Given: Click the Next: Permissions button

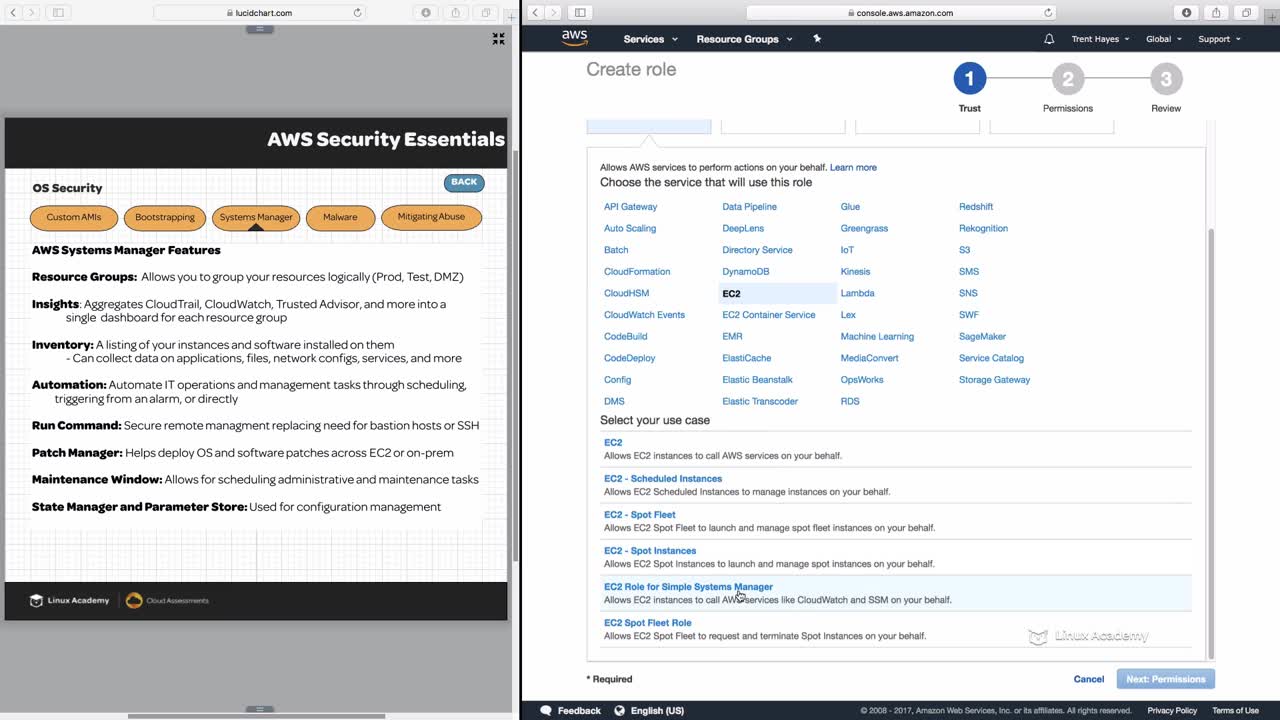Looking at the screenshot, I should pyautogui.click(x=1166, y=679).
